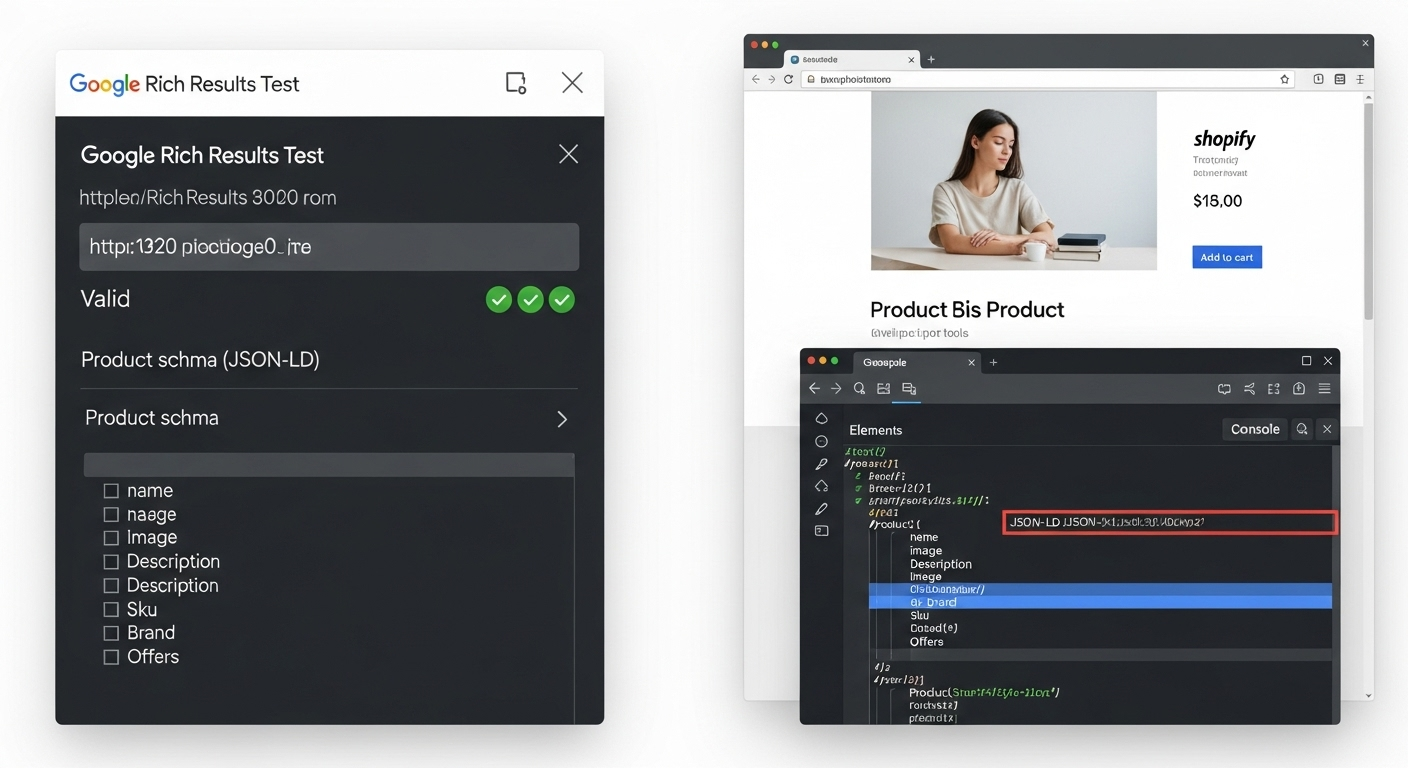Image resolution: width=1408 pixels, height=768 pixels.
Task: Click the hamburger menu icon in DevTools window
Action: point(1325,389)
